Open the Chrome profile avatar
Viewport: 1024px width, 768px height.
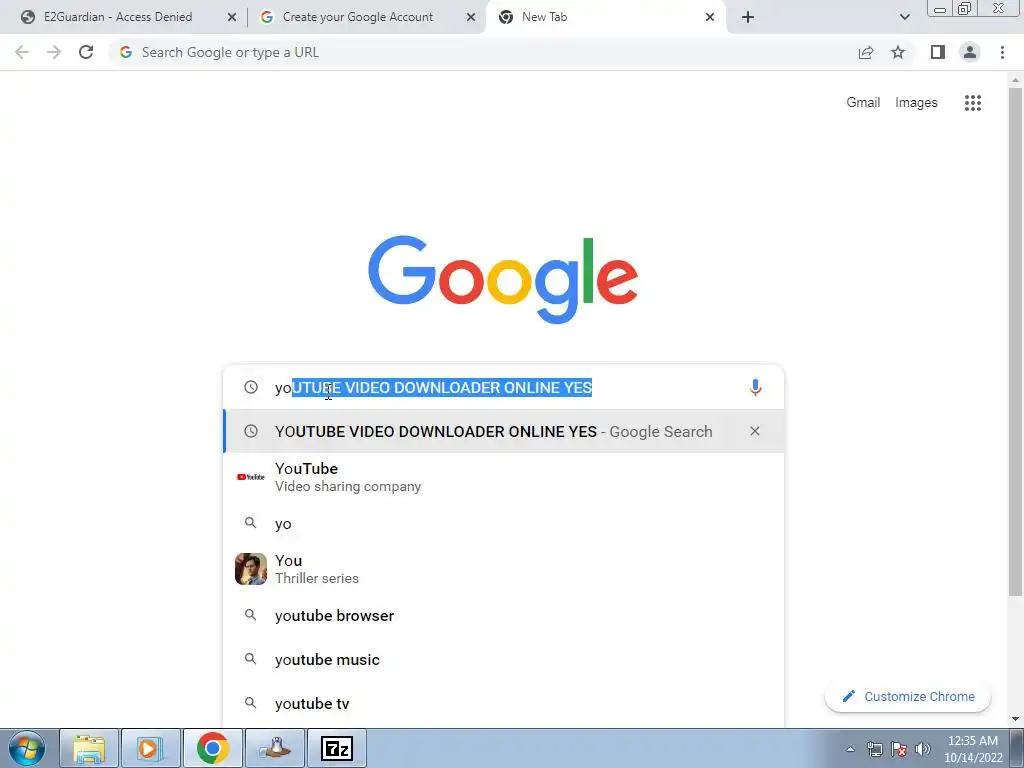point(970,52)
